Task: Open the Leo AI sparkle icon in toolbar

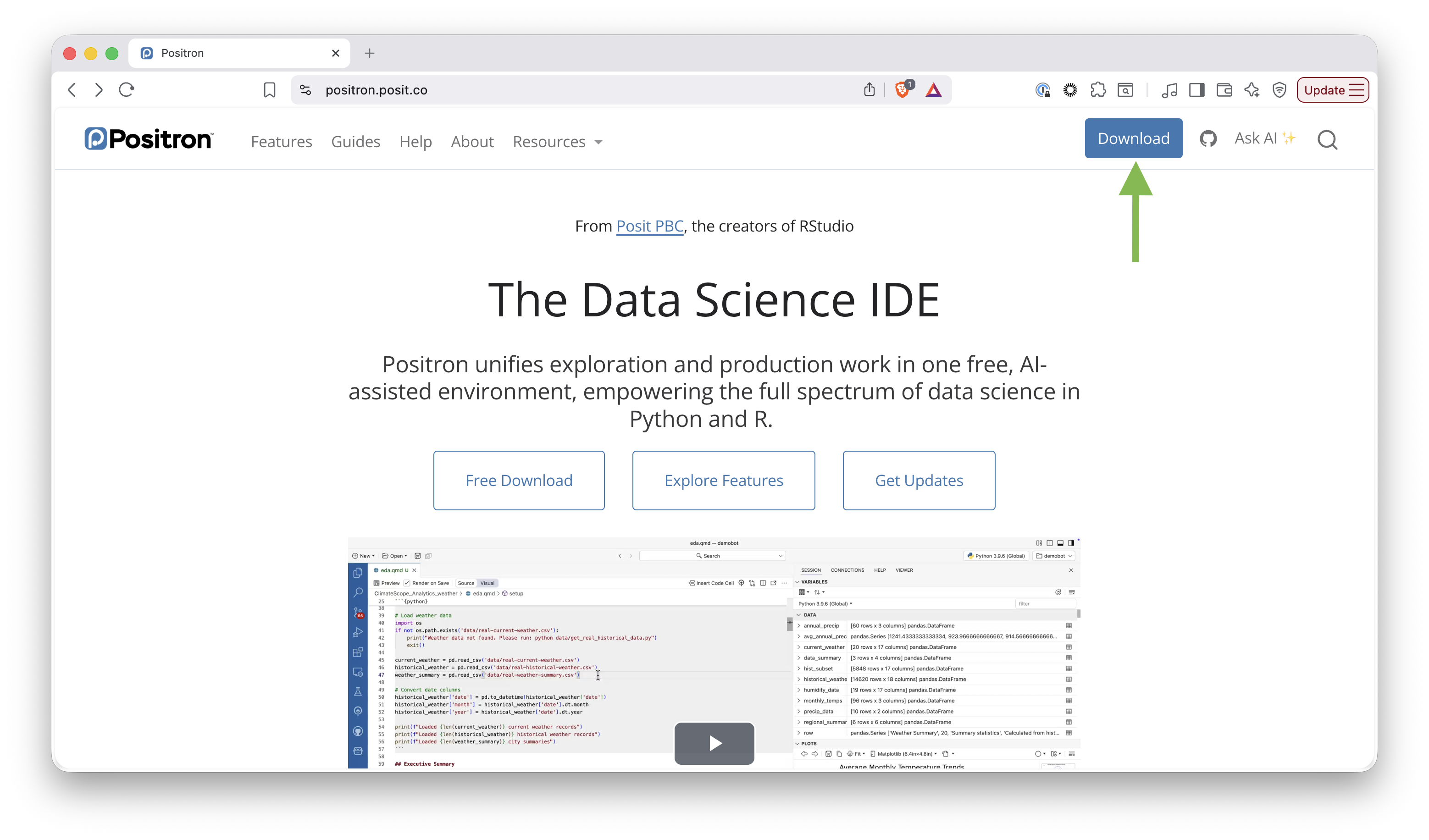Action: [x=1252, y=89]
